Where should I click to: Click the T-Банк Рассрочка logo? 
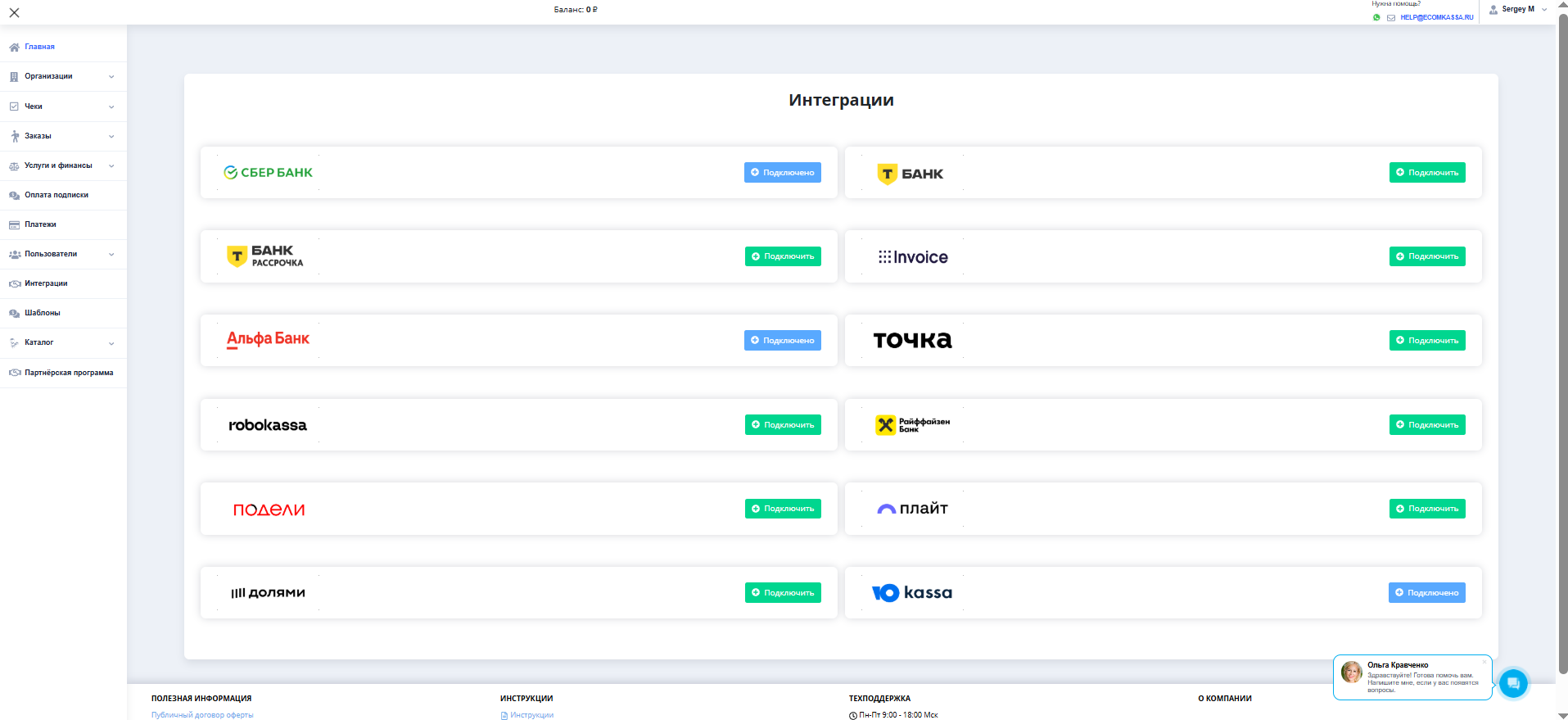[x=265, y=256]
